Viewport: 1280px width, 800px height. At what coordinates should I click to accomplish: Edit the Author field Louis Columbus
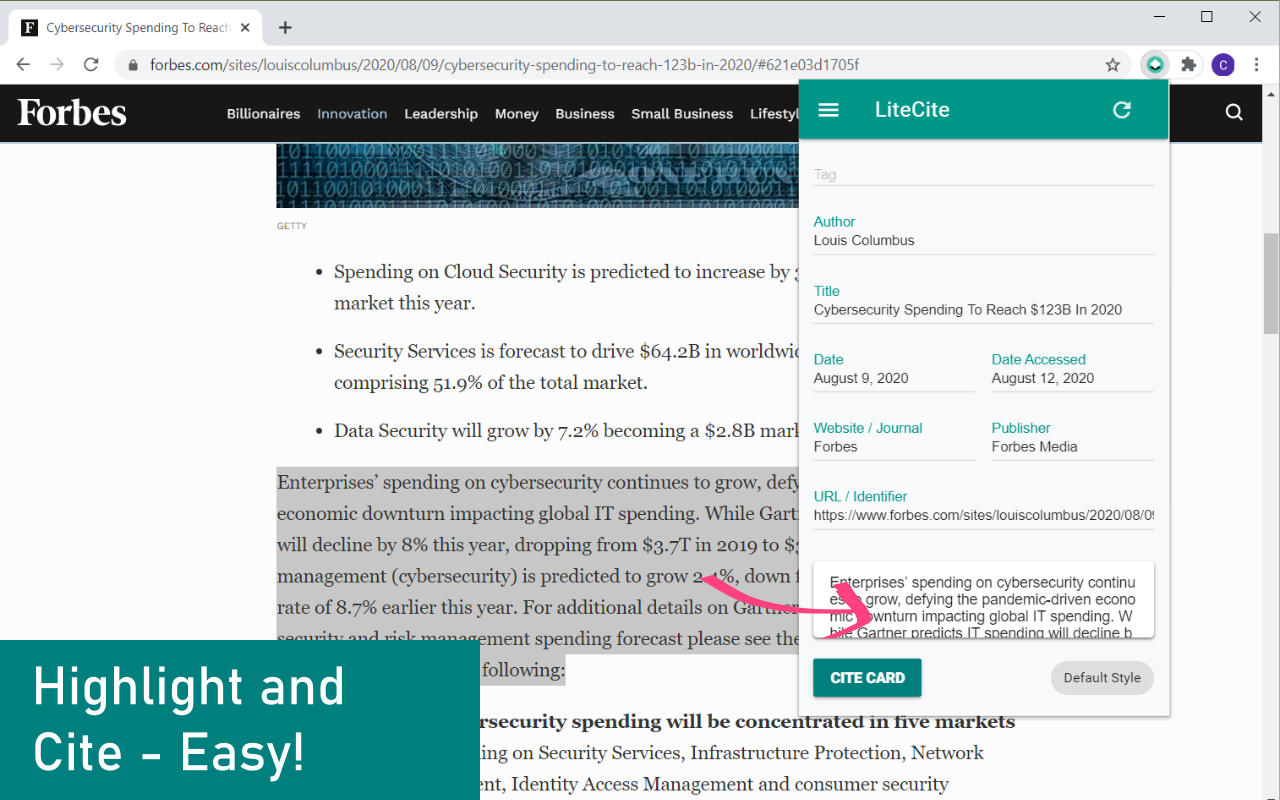tap(984, 241)
